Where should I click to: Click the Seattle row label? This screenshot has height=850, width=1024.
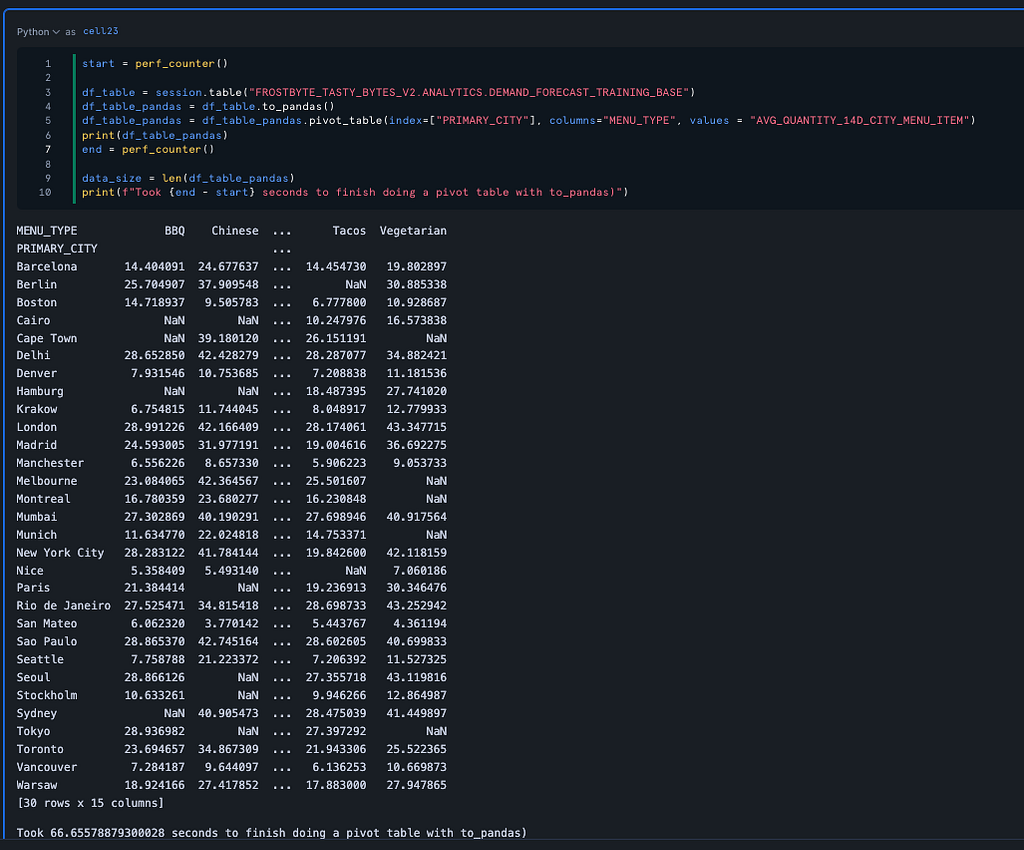point(40,659)
